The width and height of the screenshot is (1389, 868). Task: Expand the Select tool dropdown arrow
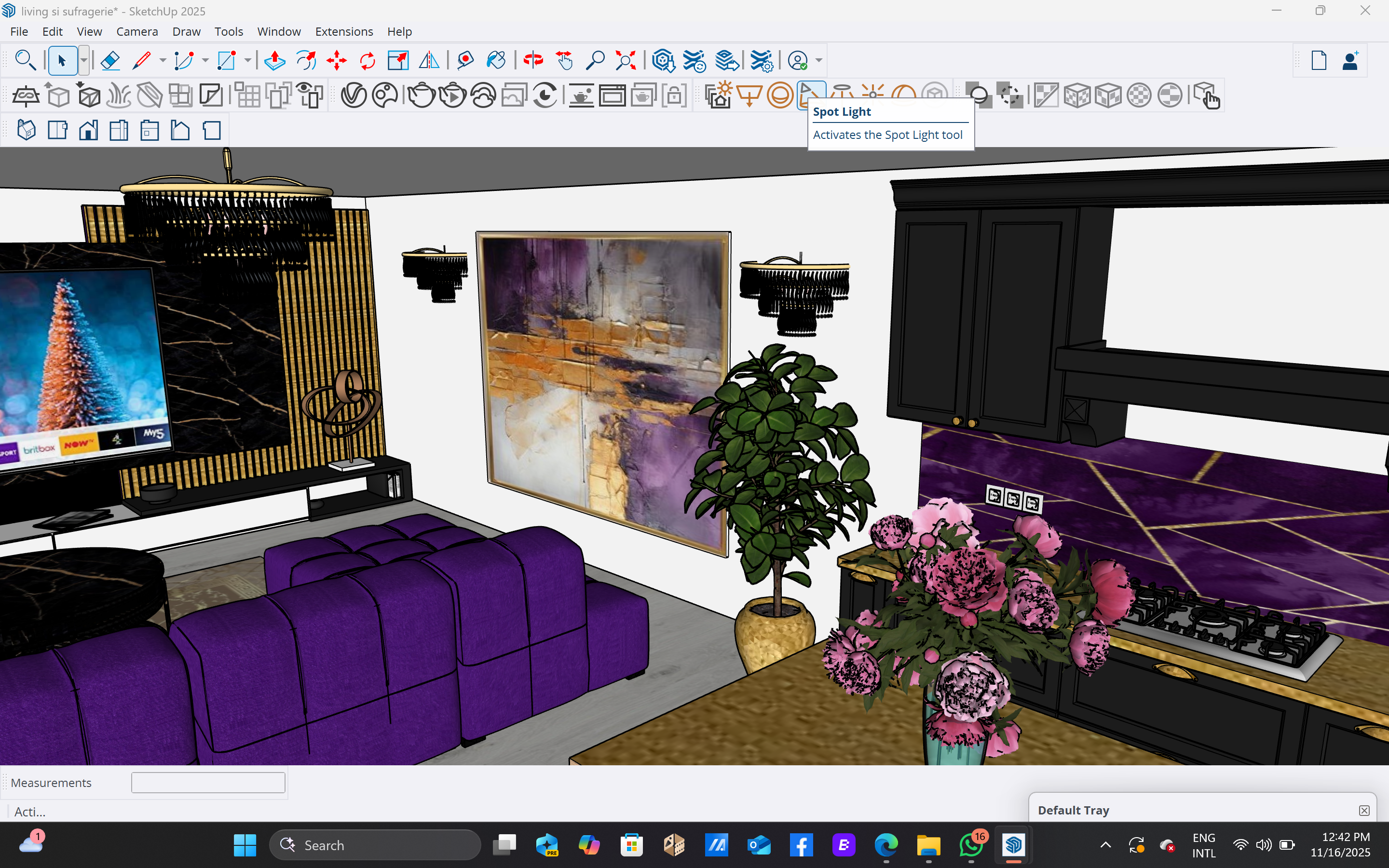pos(84,60)
